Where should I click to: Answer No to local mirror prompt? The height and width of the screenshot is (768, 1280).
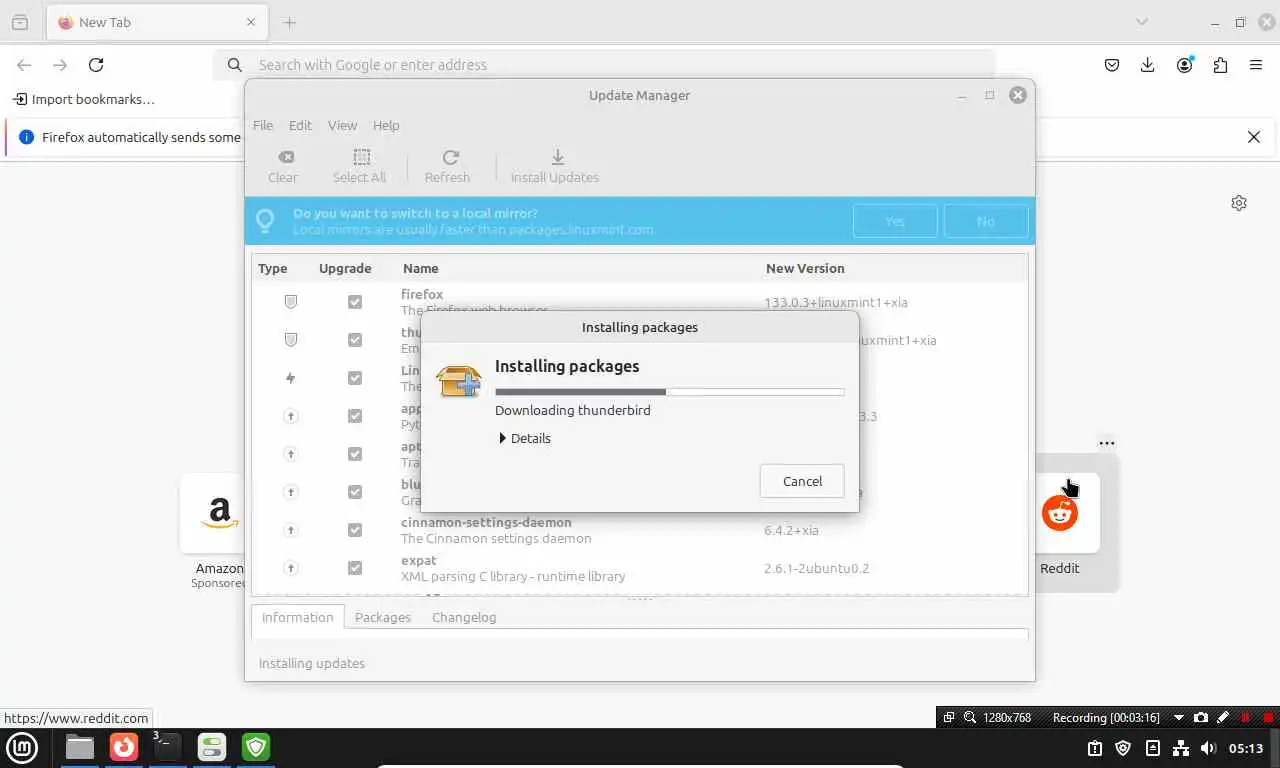[986, 221]
